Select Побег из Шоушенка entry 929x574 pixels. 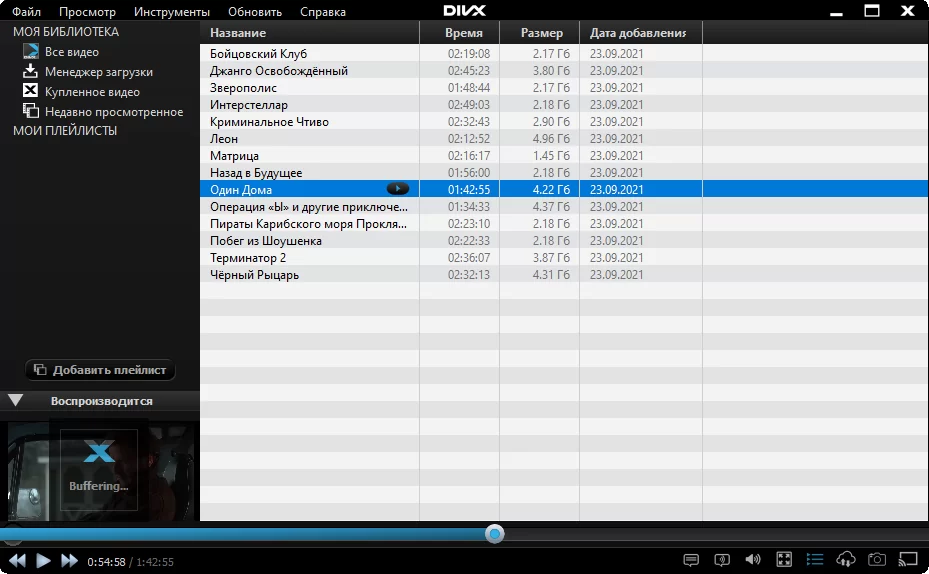(265, 241)
